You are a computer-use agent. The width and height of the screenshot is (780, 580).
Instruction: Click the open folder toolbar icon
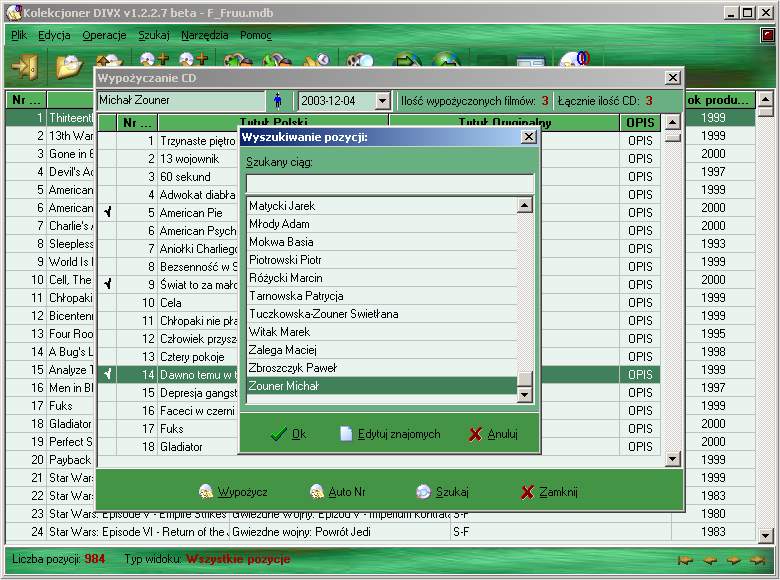point(69,67)
